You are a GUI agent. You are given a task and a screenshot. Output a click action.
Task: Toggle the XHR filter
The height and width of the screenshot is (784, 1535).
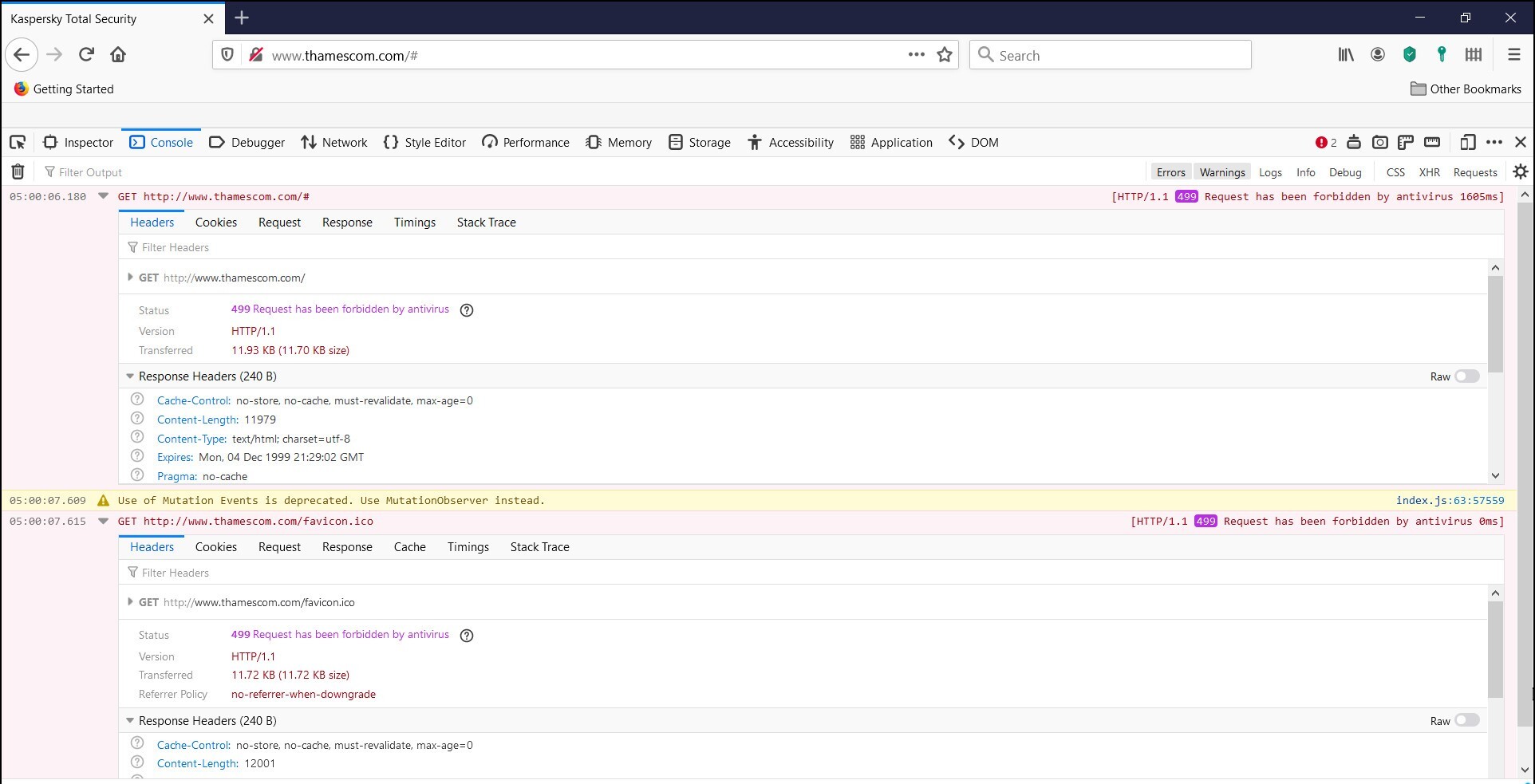(x=1429, y=172)
